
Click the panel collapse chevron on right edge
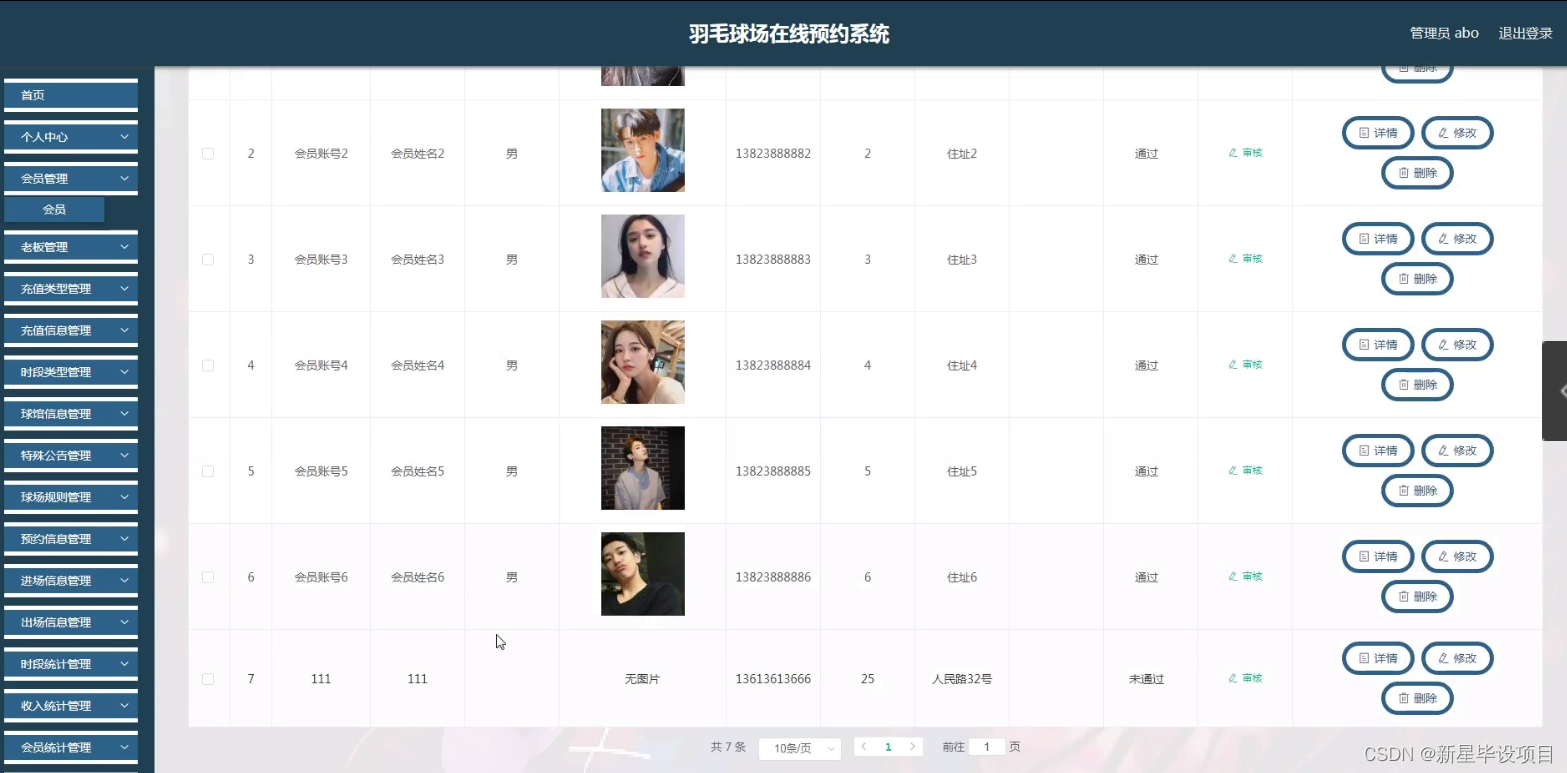coord(1559,391)
